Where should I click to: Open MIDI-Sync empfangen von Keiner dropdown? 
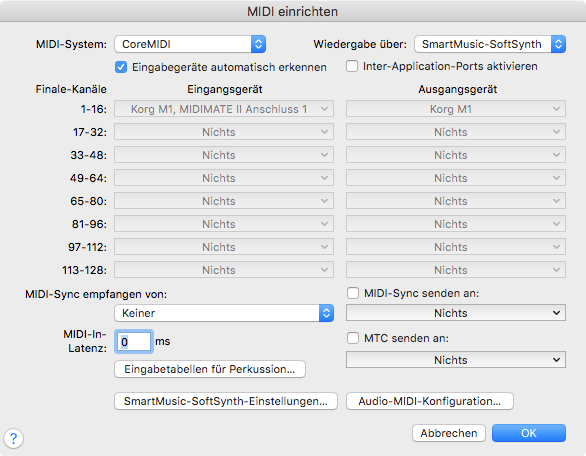tap(224, 313)
